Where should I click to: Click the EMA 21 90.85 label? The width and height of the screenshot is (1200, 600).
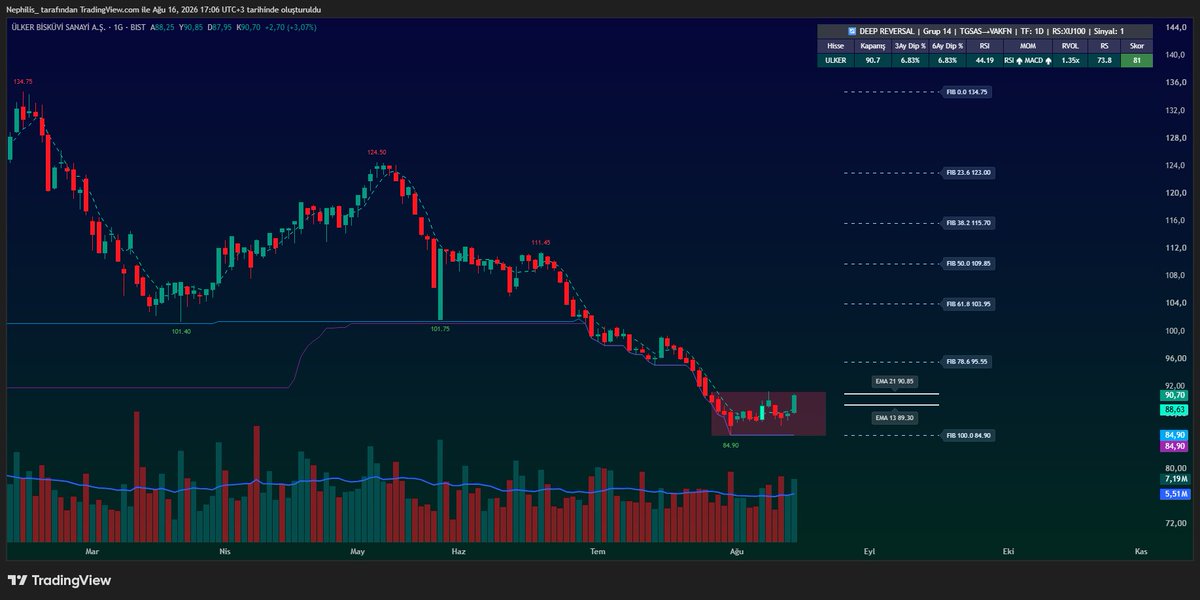point(896,382)
